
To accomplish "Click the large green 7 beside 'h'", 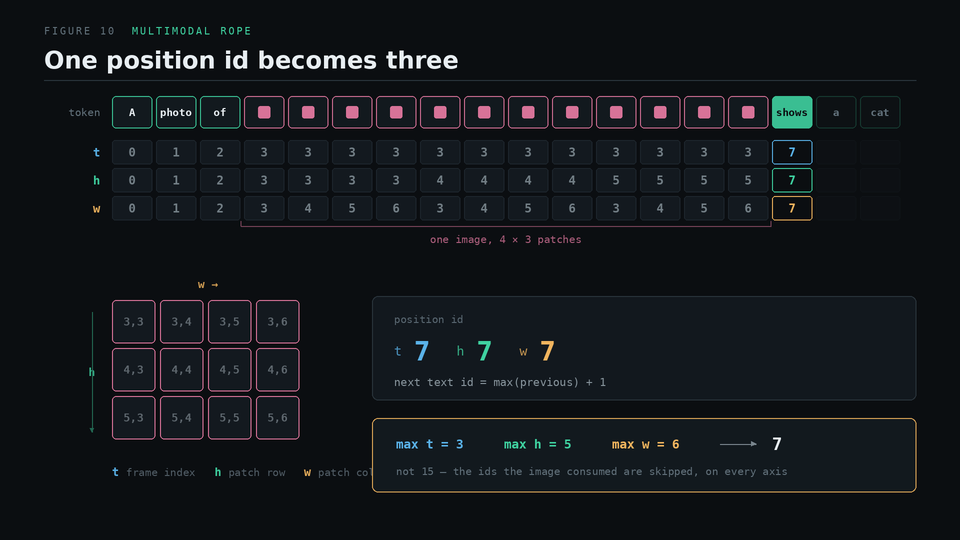I will click(484, 351).
